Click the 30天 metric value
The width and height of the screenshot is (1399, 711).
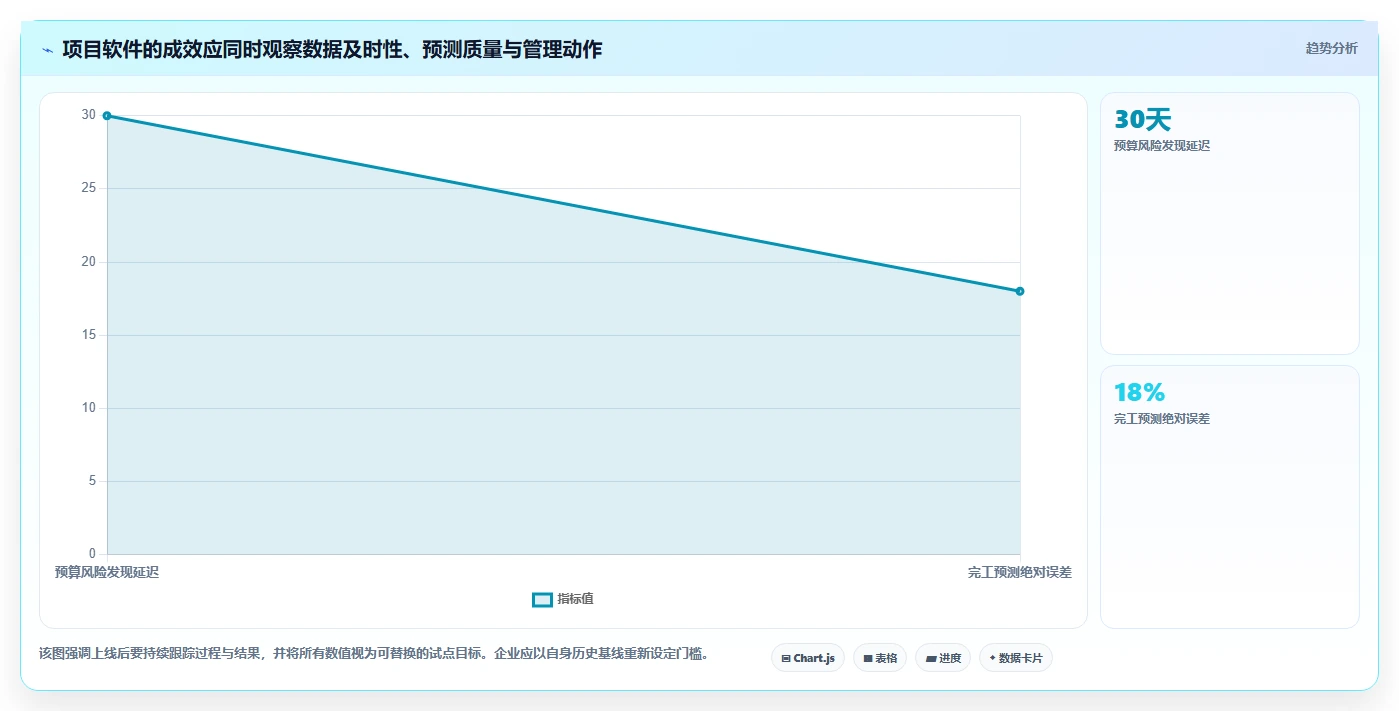tap(1142, 120)
